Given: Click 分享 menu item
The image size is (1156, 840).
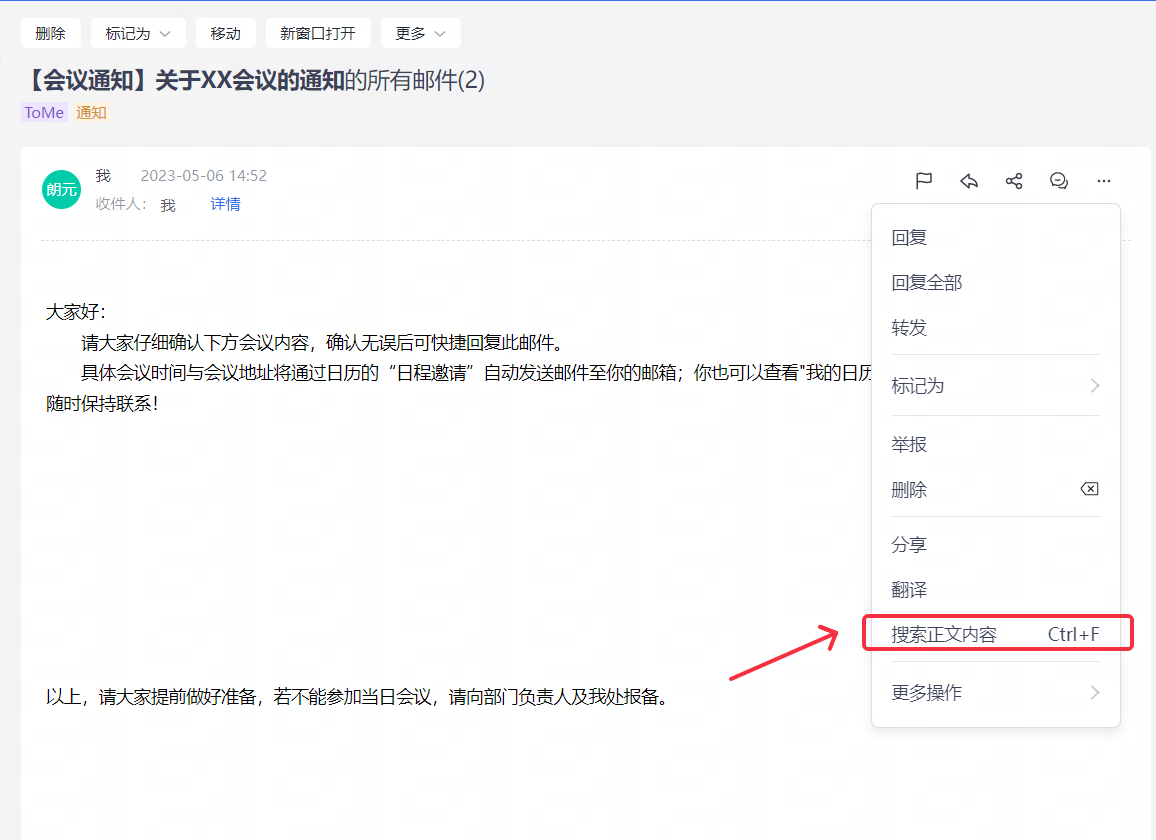Looking at the screenshot, I should click(995, 544).
